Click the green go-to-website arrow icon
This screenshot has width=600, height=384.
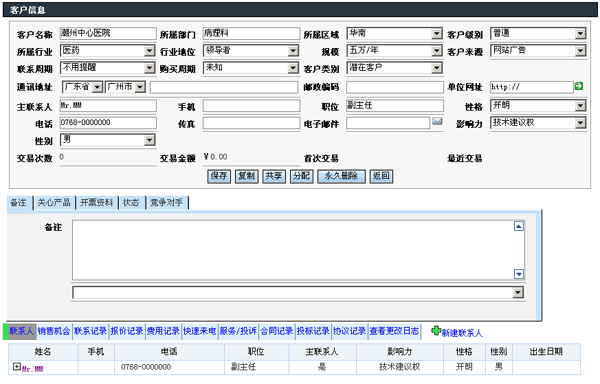(579, 86)
